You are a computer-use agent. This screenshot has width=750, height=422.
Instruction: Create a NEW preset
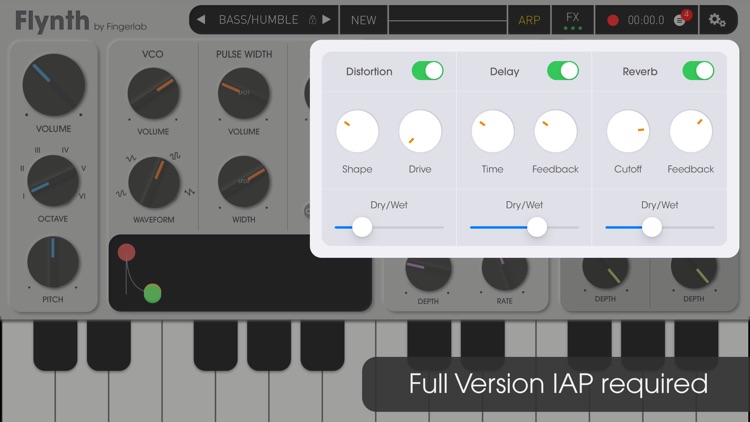pyautogui.click(x=364, y=20)
